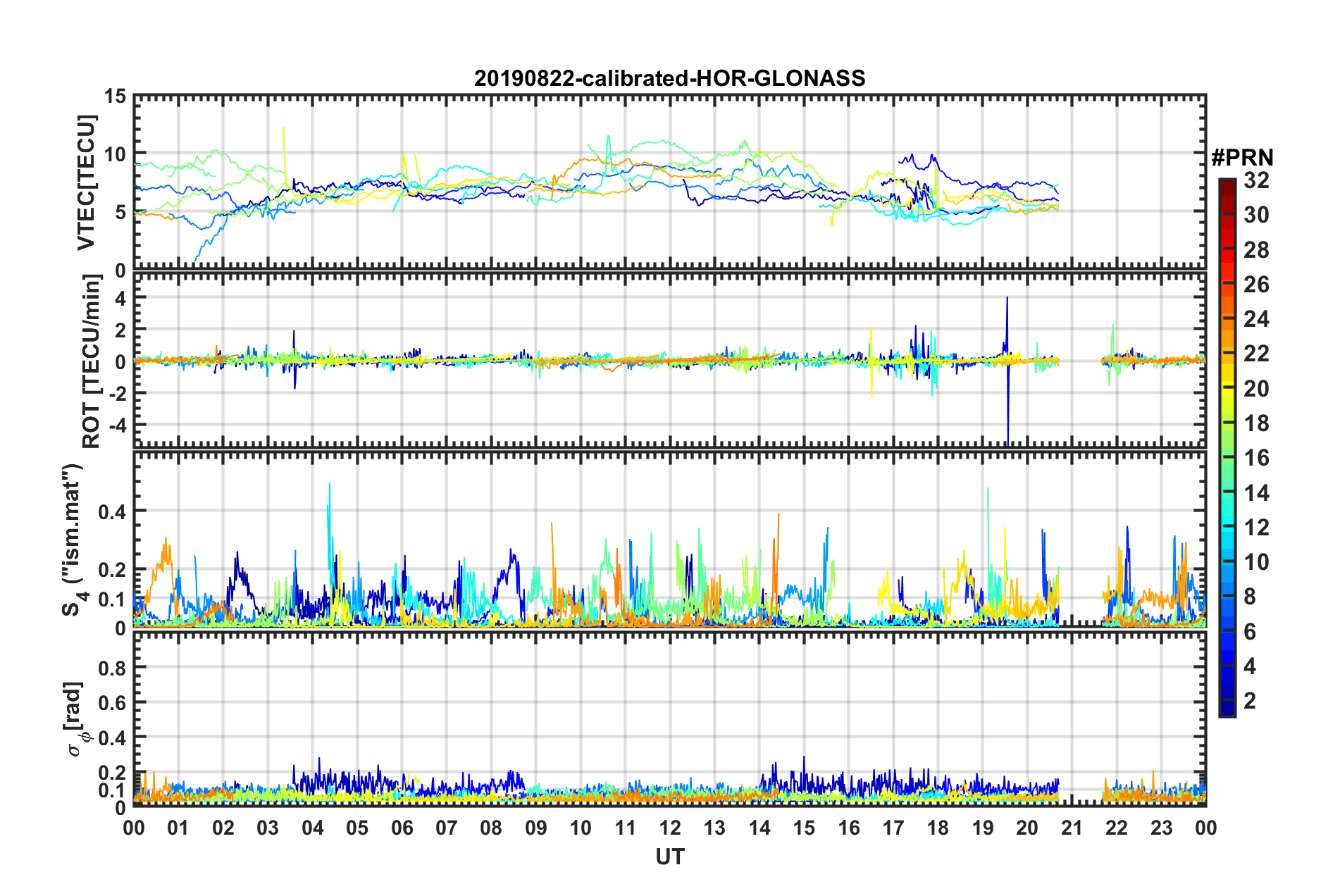Click the plot title 20190822-calibrated-HOR-GLONASS
Viewport: 1340px width, 896px height.
[669, 78]
